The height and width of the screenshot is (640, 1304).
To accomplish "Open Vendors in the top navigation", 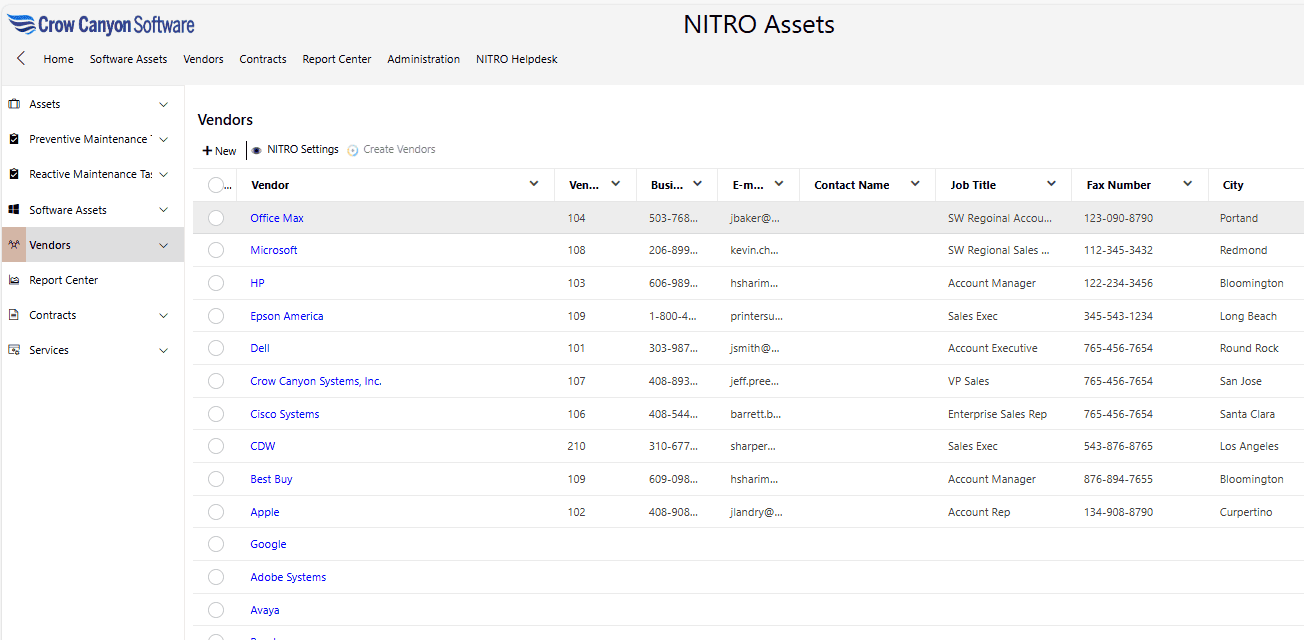I will point(204,59).
